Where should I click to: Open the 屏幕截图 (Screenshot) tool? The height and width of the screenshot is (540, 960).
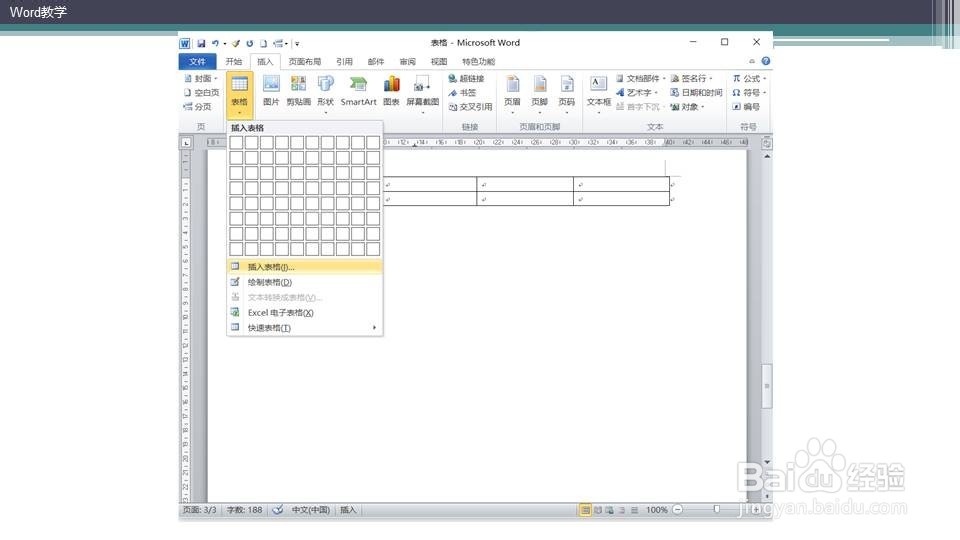pos(422,94)
